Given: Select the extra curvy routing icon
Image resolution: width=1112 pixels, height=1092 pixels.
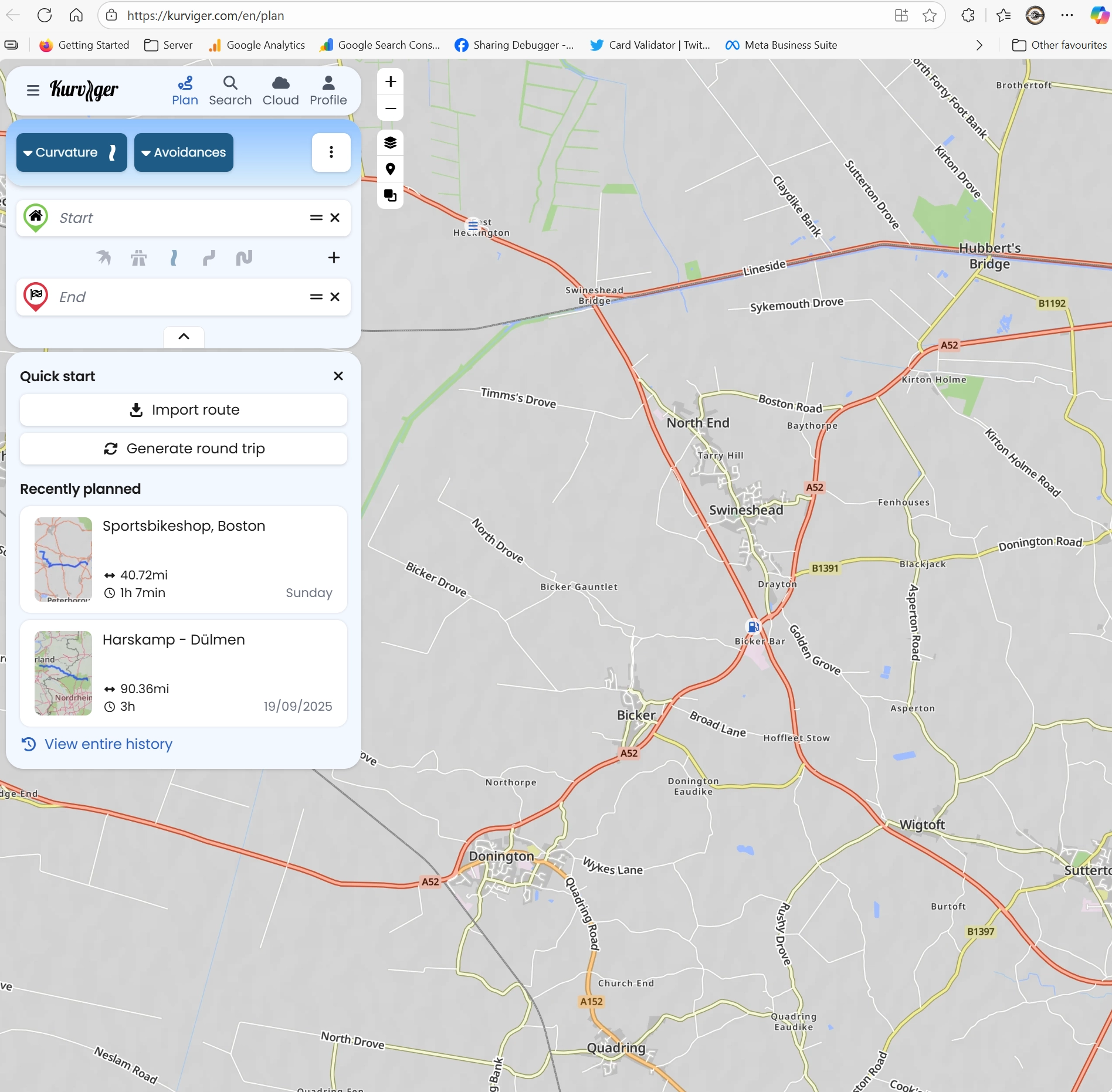Looking at the screenshot, I should click(x=244, y=257).
